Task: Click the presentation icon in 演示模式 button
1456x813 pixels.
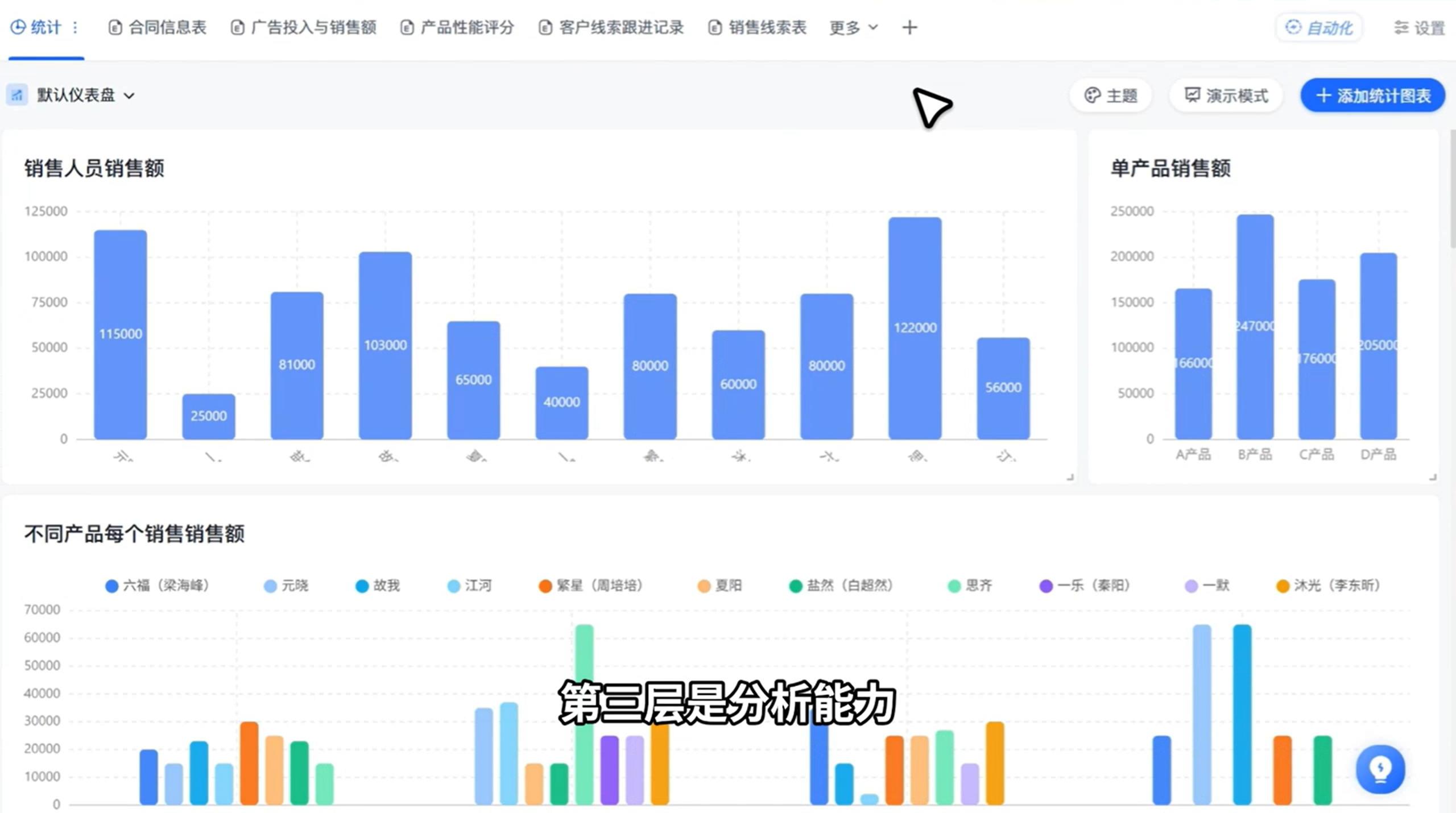Action: click(x=1192, y=95)
